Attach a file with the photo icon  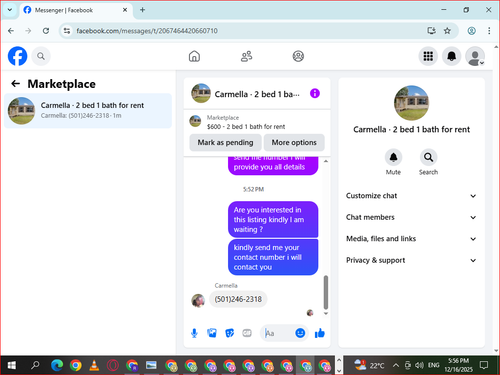pos(212,333)
